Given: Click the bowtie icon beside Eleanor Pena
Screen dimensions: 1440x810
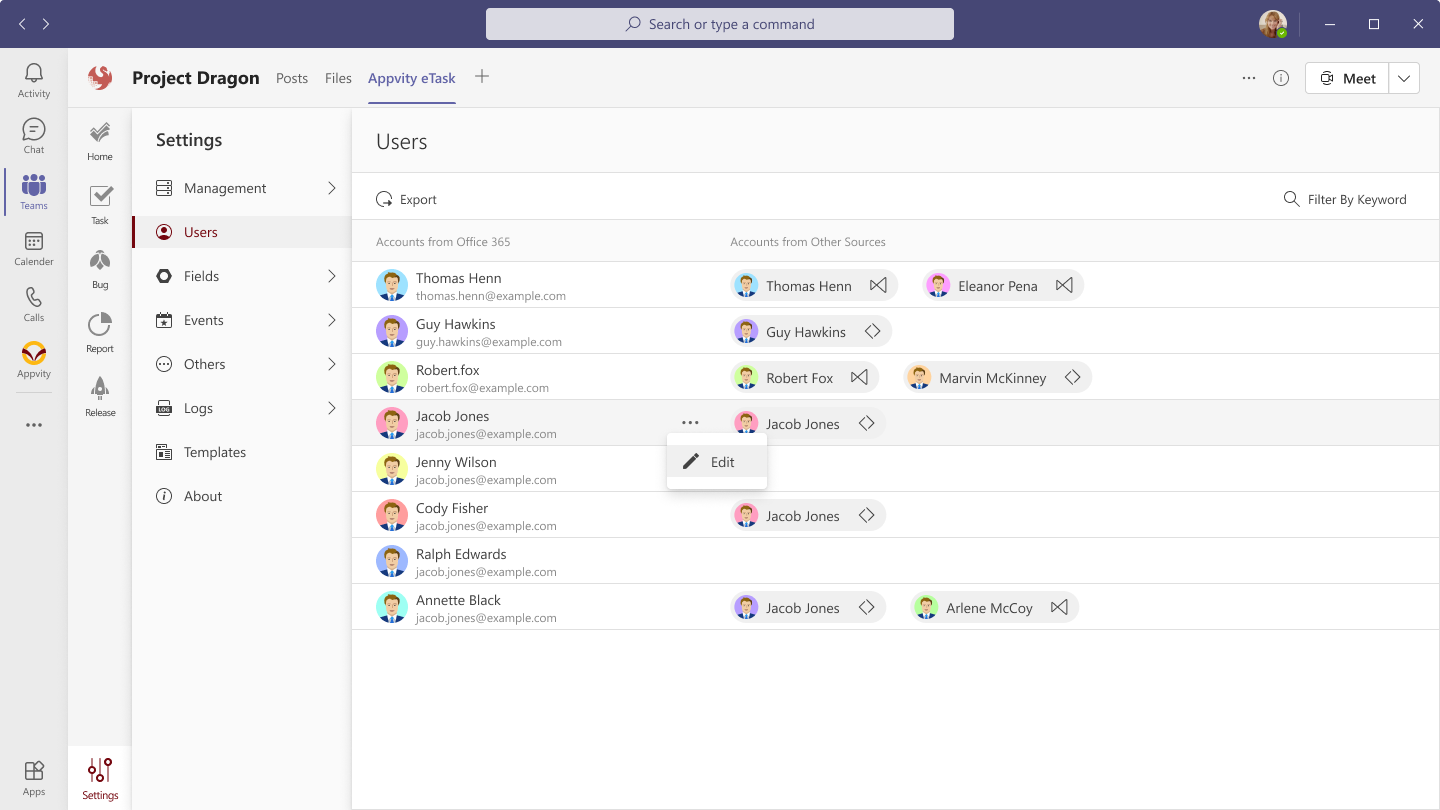Looking at the screenshot, I should [1064, 285].
